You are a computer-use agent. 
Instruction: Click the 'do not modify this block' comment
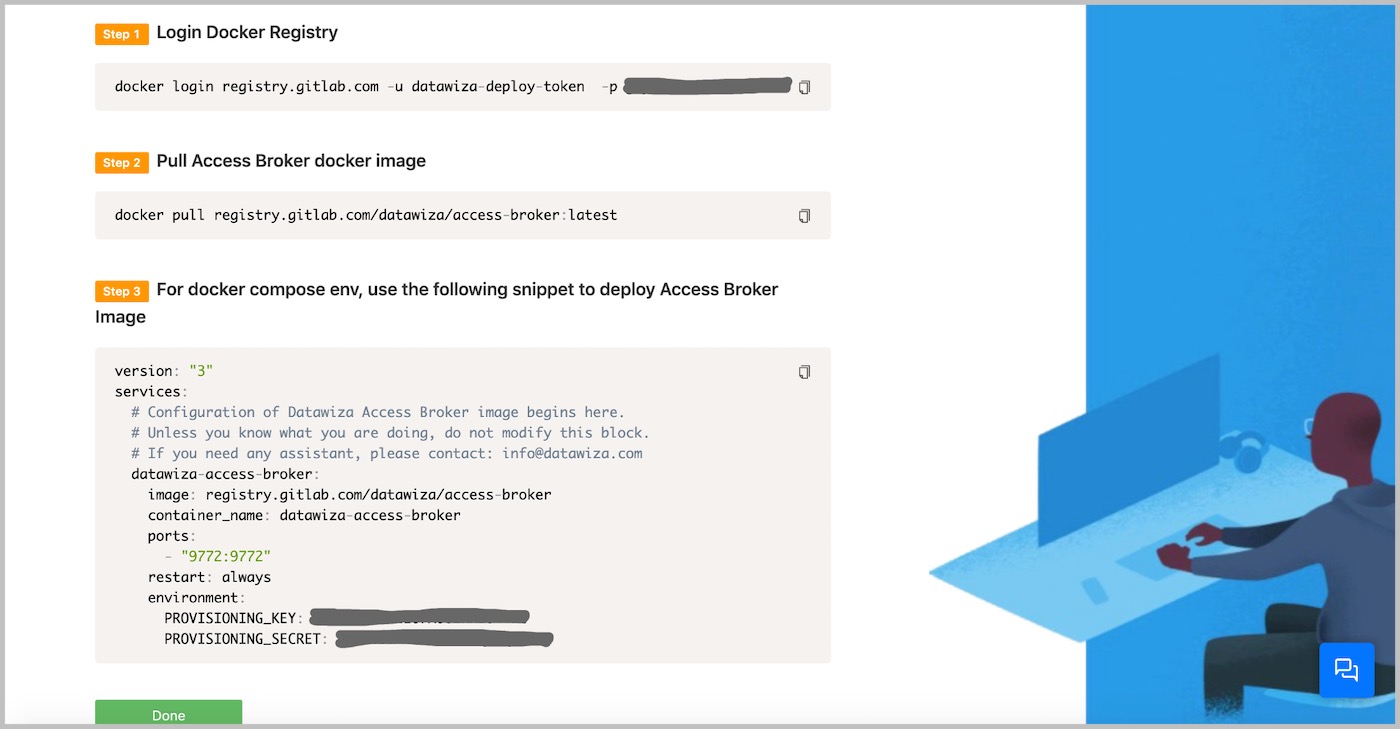coord(390,433)
